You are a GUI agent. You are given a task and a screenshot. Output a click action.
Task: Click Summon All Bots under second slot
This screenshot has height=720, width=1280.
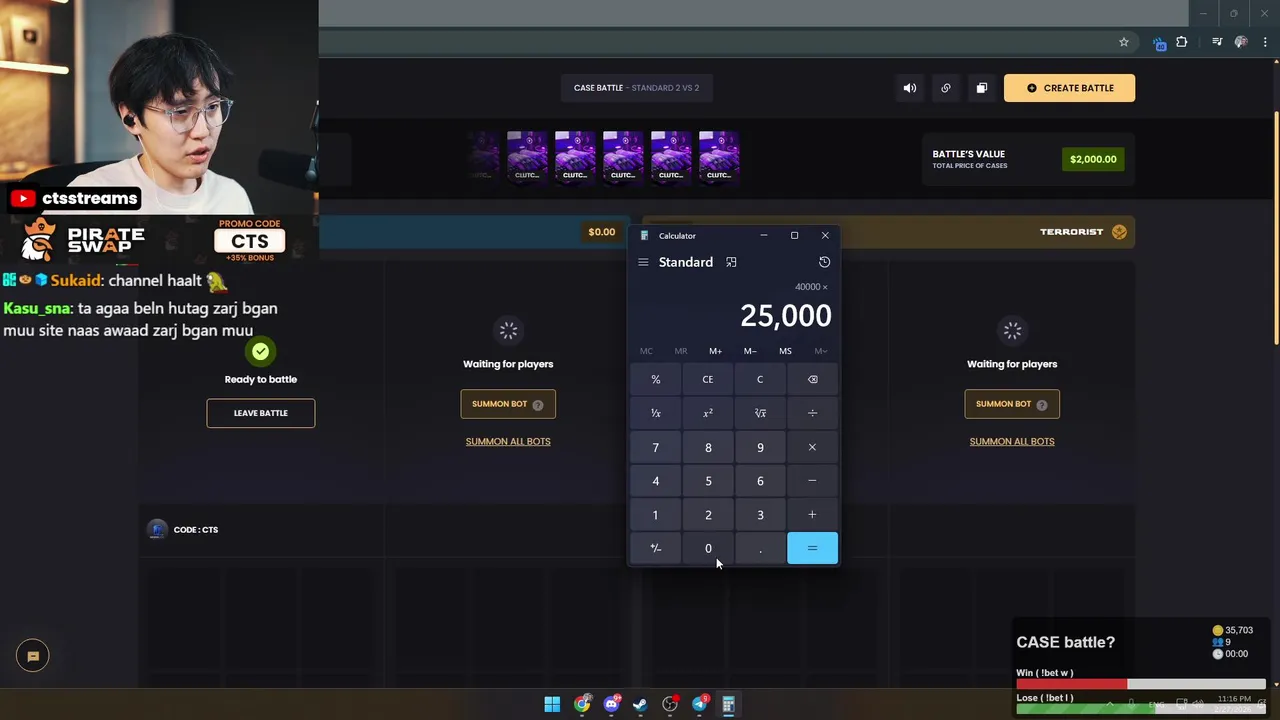click(508, 441)
